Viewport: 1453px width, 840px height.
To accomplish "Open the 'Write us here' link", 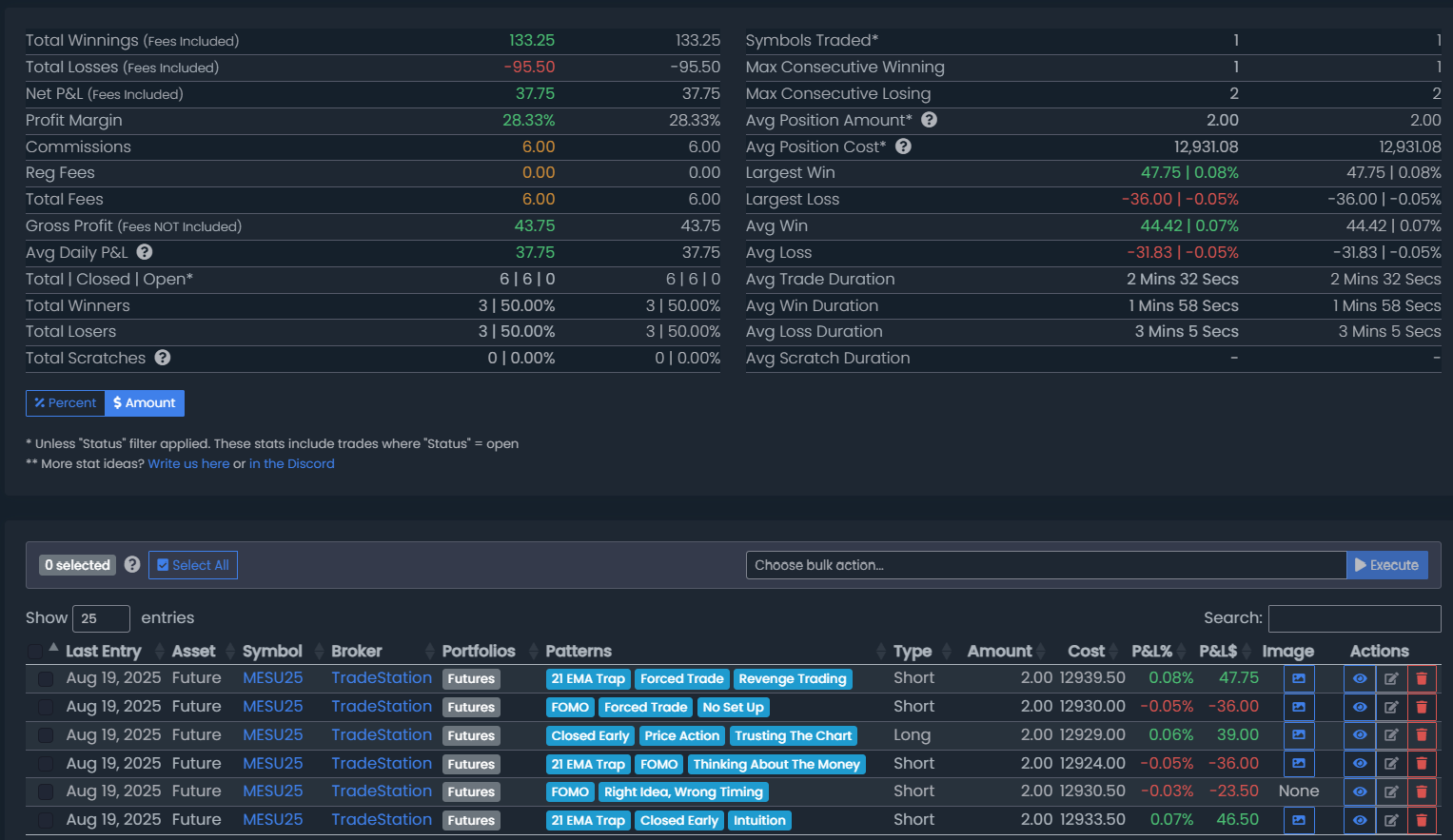I will coord(188,463).
